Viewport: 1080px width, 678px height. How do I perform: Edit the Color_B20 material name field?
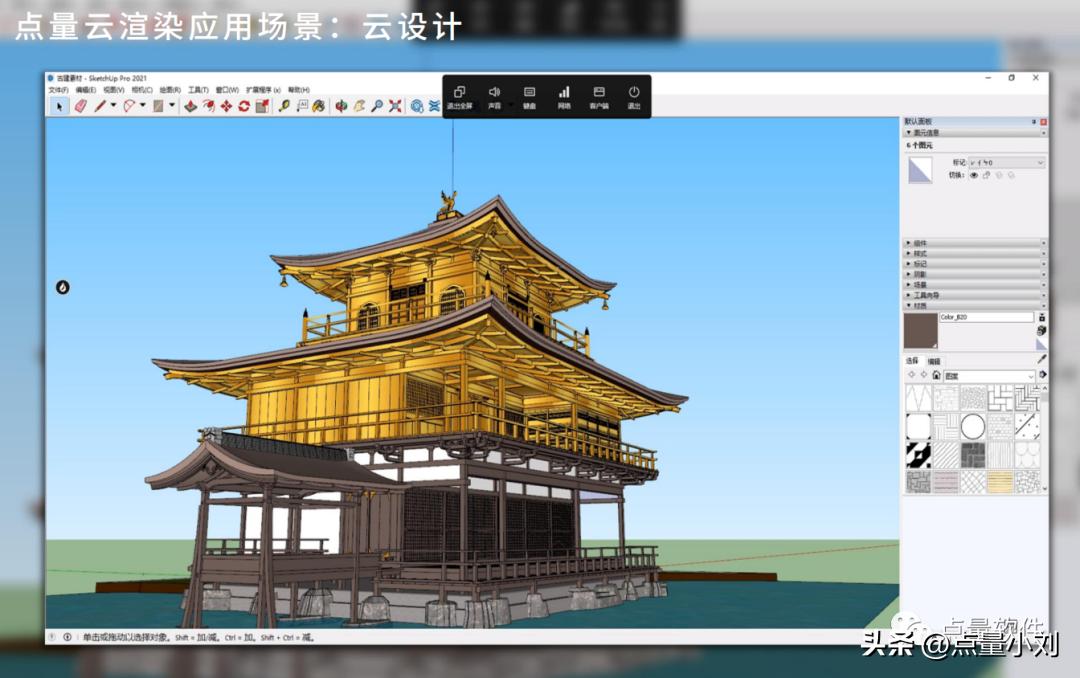[986, 317]
